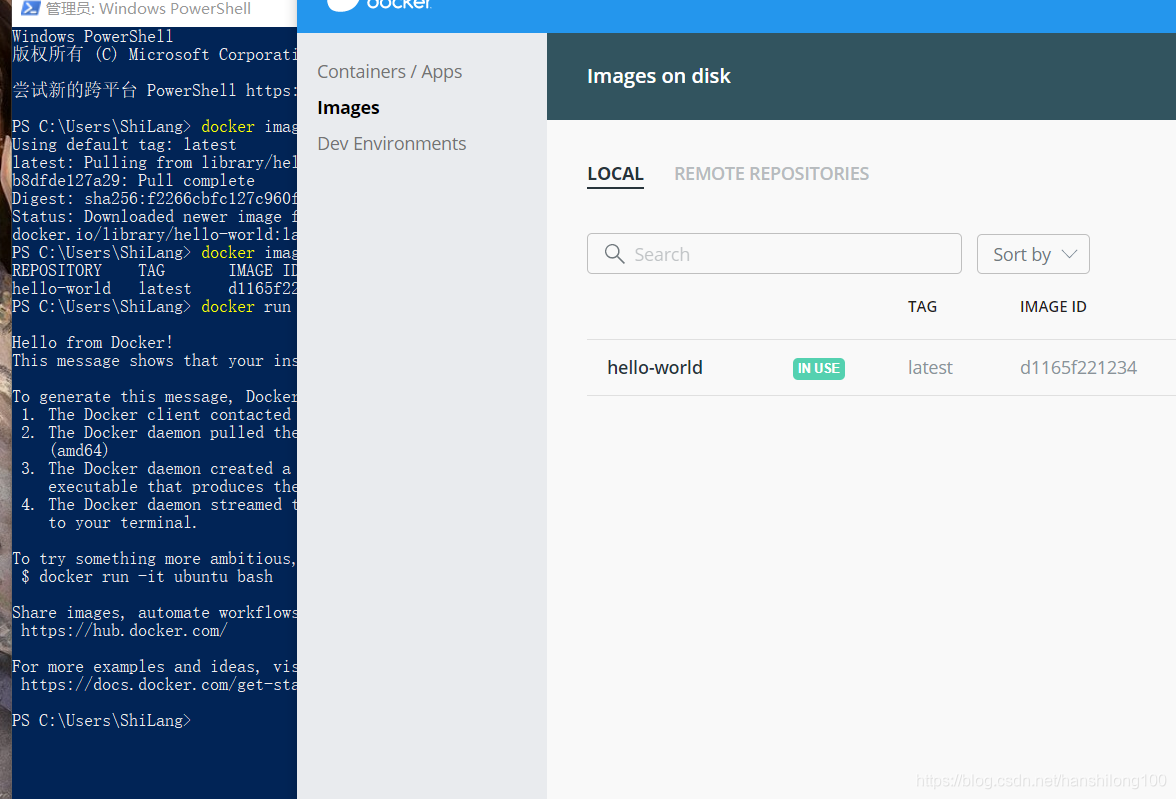Click the image Search input field
The width and height of the screenshot is (1176, 799).
click(774, 254)
